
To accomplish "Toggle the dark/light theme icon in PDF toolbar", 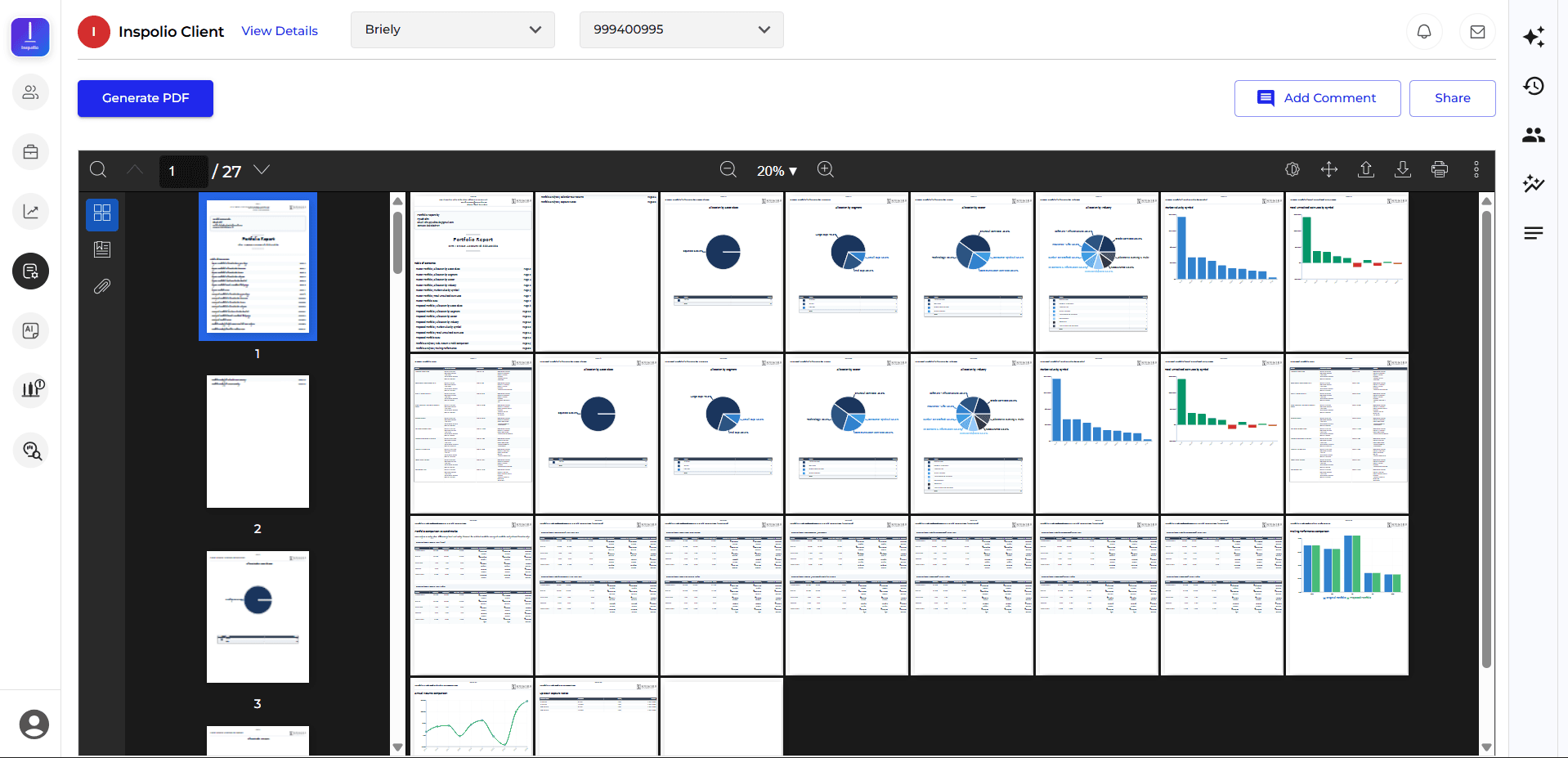I will [x=1292, y=169].
